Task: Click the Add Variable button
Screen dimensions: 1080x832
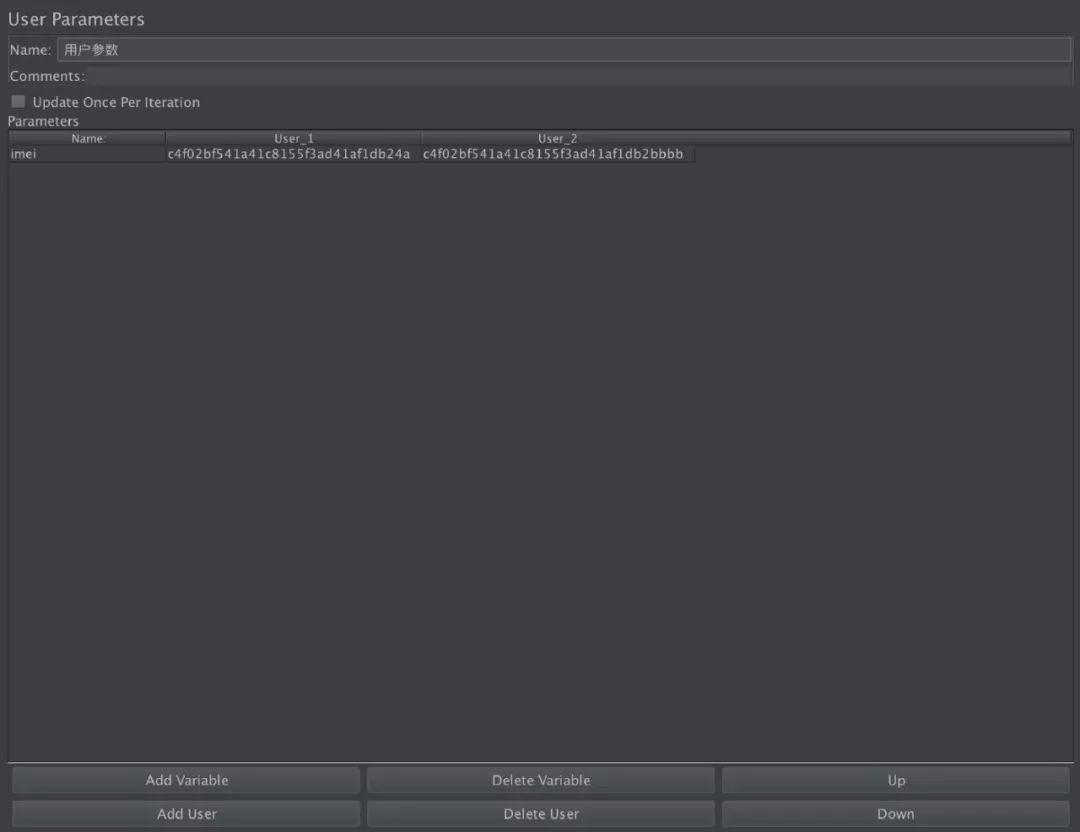Action: (x=187, y=780)
